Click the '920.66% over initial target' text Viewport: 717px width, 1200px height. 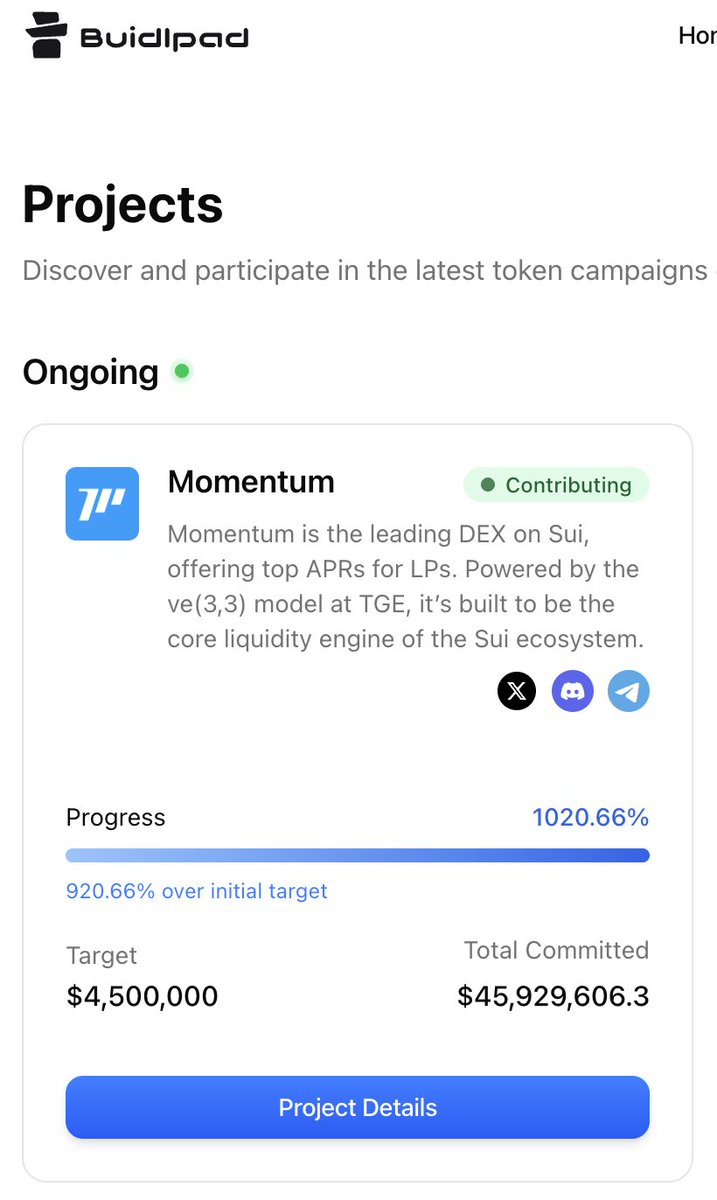[x=197, y=891]
